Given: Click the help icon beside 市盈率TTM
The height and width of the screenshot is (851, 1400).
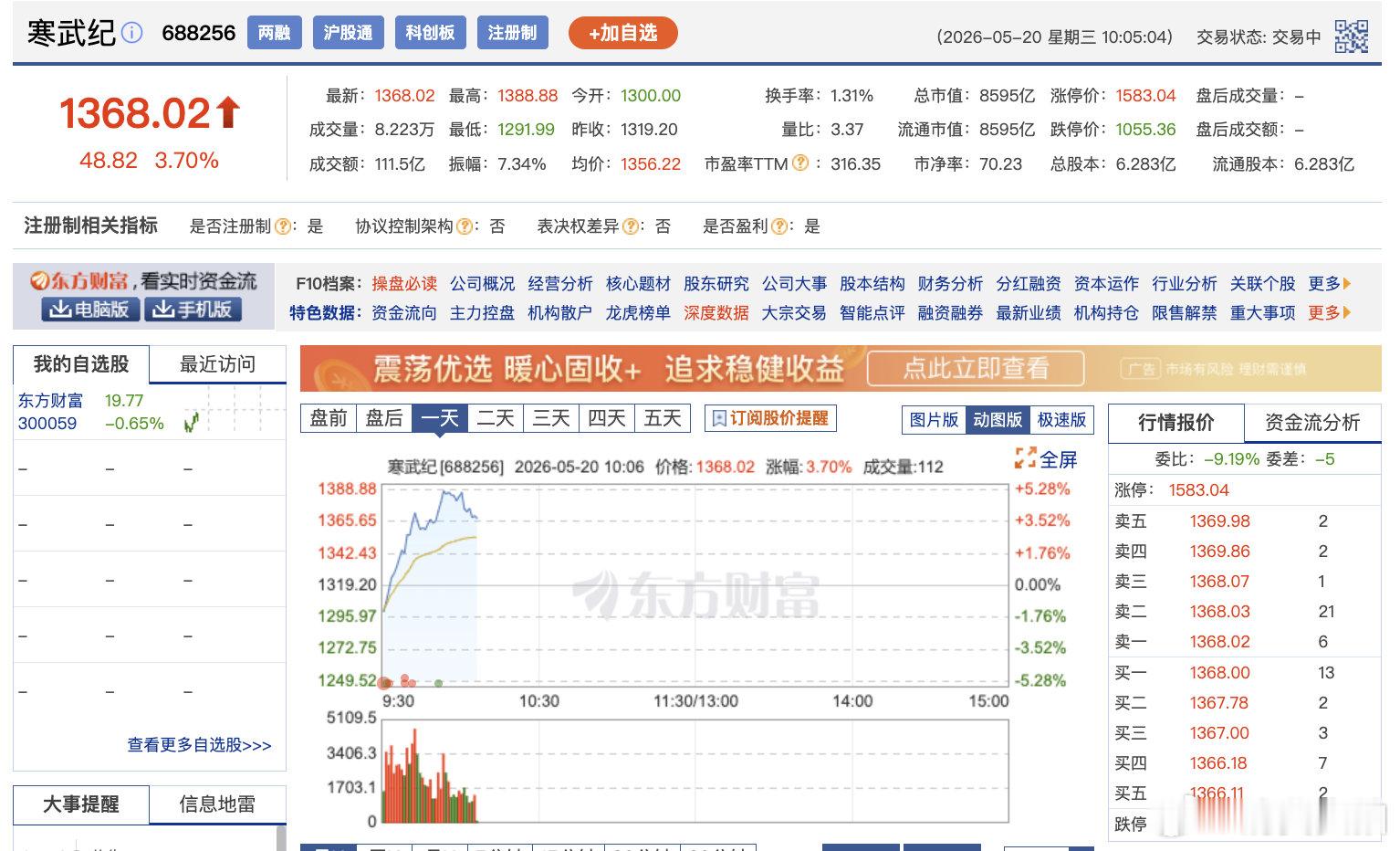Looking at the screenshot, I should pos(800,163).
